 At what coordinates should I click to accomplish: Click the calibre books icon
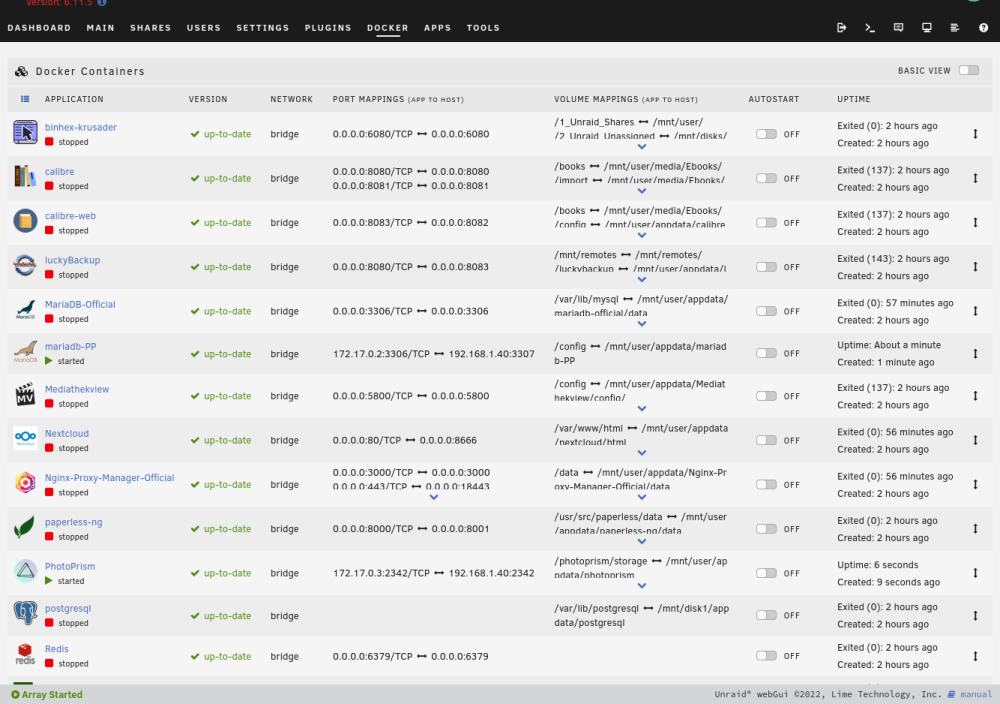pos(26,177)
